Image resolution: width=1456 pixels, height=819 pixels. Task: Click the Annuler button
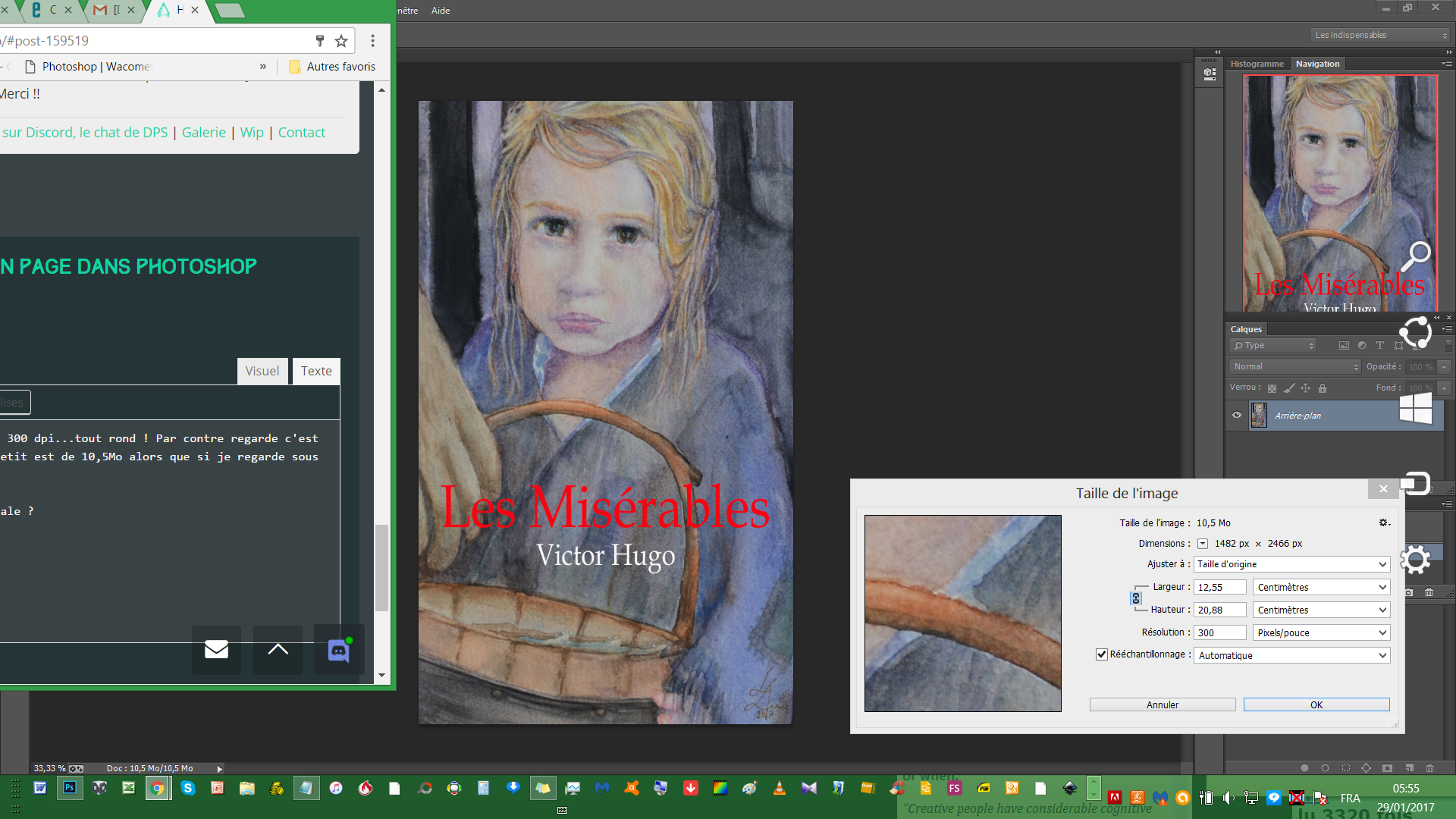click(1162, 704)
